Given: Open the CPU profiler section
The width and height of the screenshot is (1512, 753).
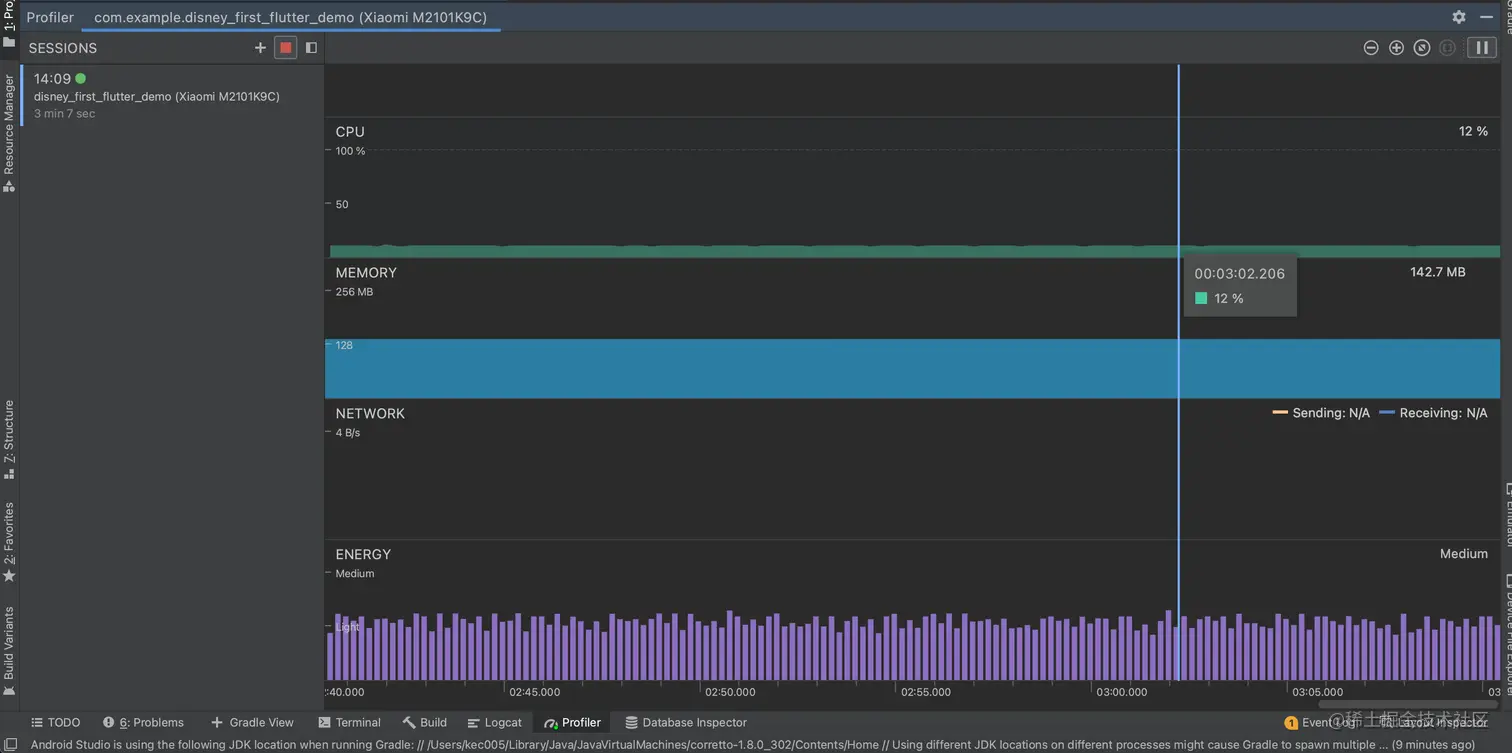Looking at the screenshot, I should click(x=350, y=132).
